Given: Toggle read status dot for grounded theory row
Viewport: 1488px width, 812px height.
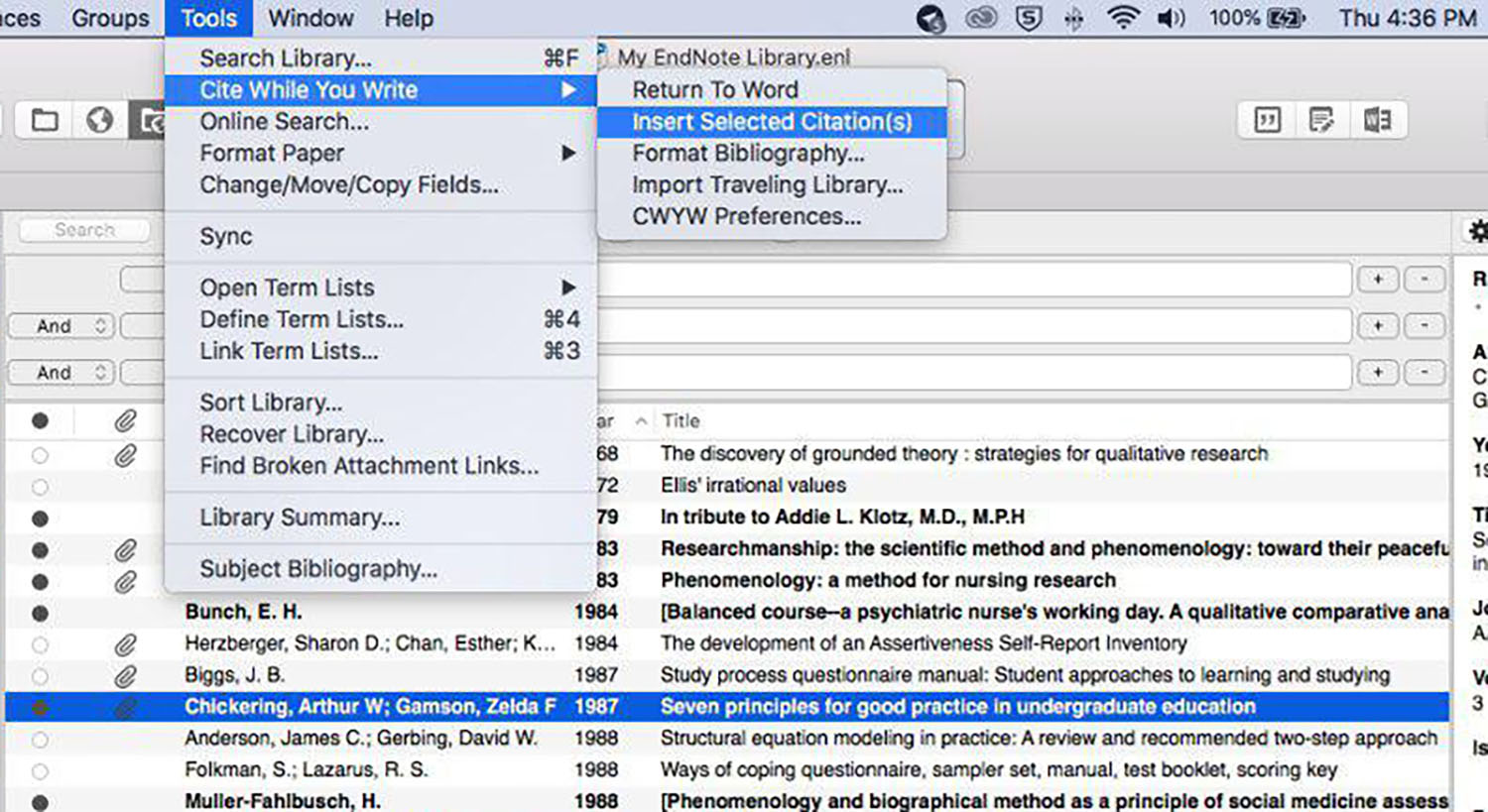Looking at the screenshot, I should 40,456.
